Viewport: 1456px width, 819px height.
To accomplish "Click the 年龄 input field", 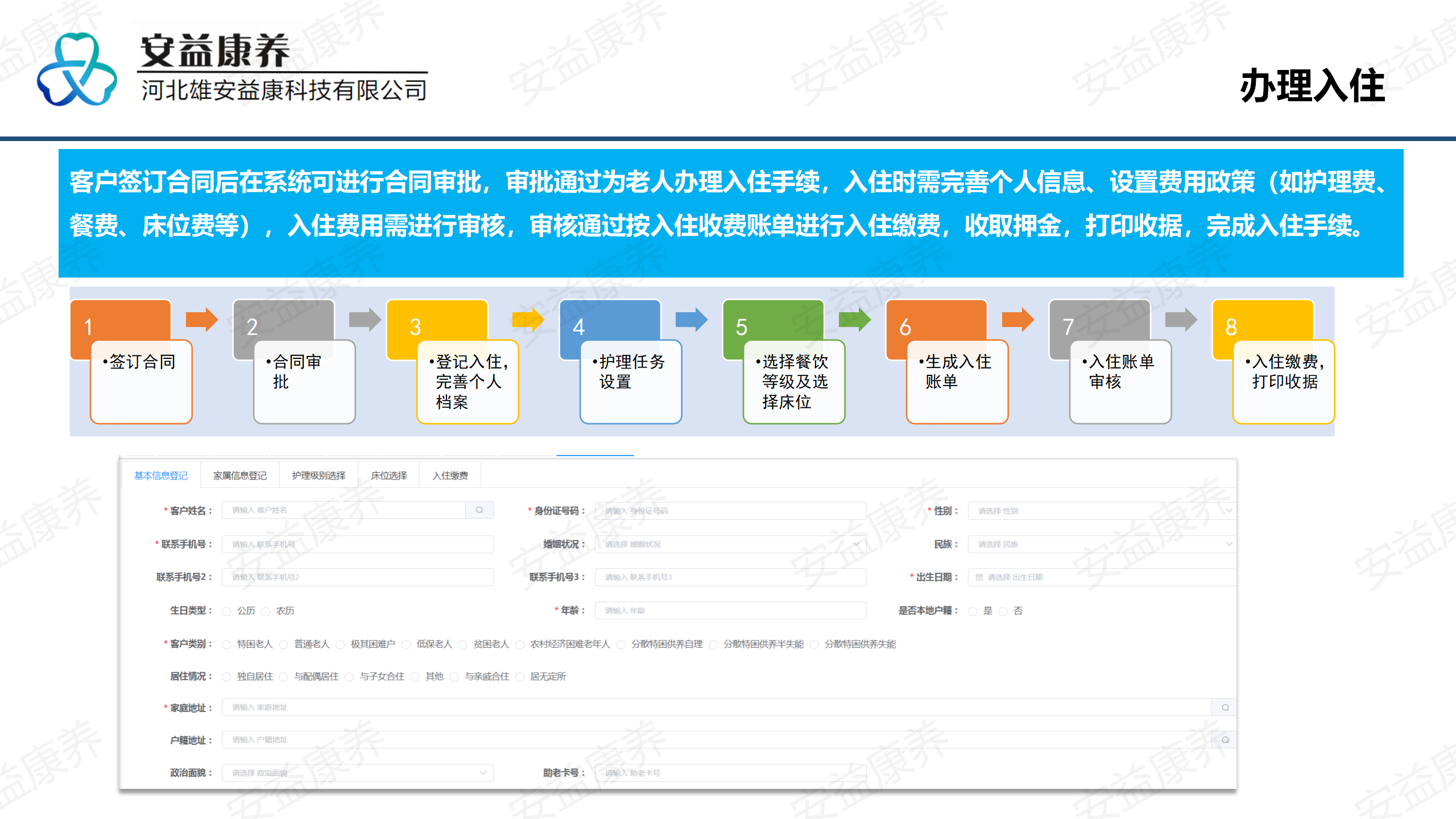I will click(x=731, y=611).
